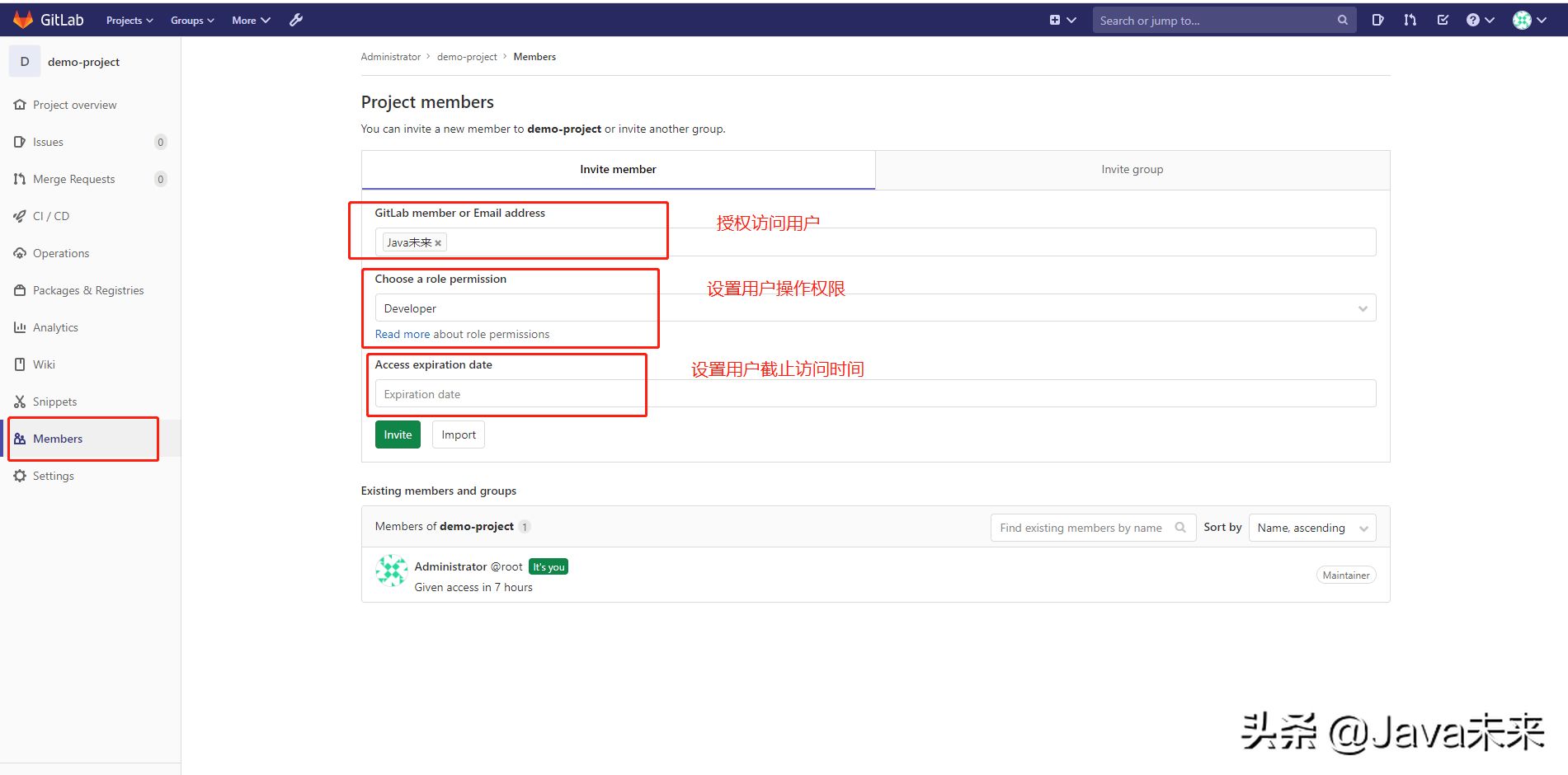Open the user avatar menu
Viewport: 1568px width, 775px height.
click(1529, 20)
